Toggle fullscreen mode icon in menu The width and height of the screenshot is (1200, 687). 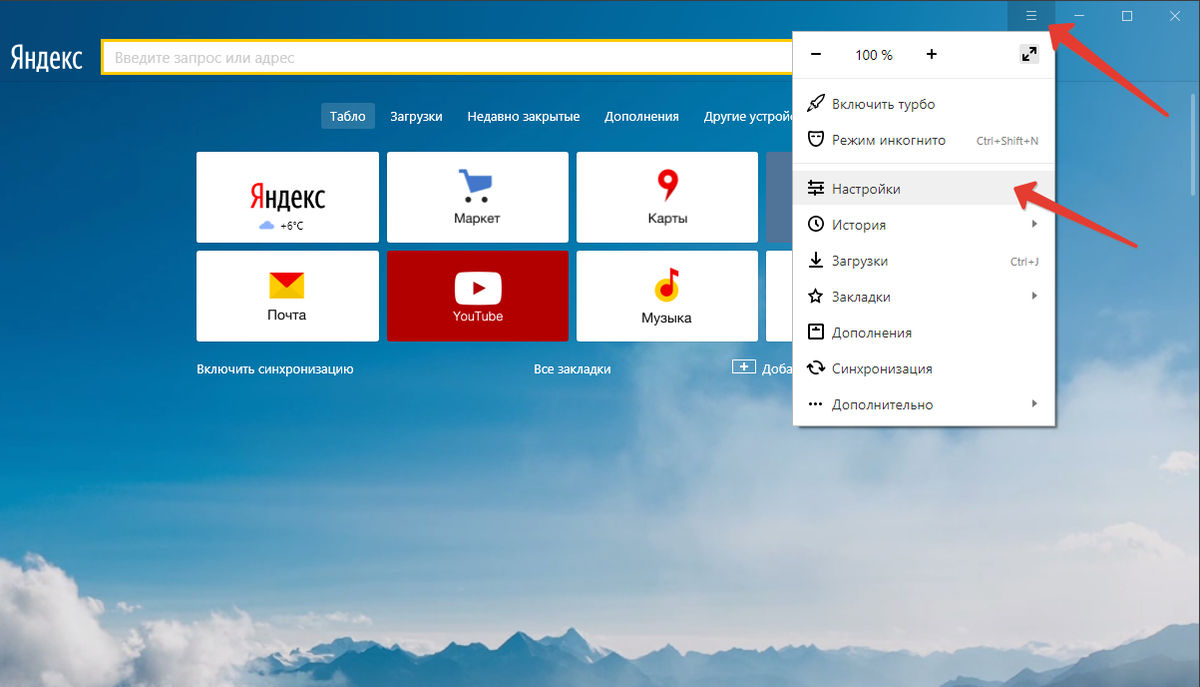click(1029, 55)
